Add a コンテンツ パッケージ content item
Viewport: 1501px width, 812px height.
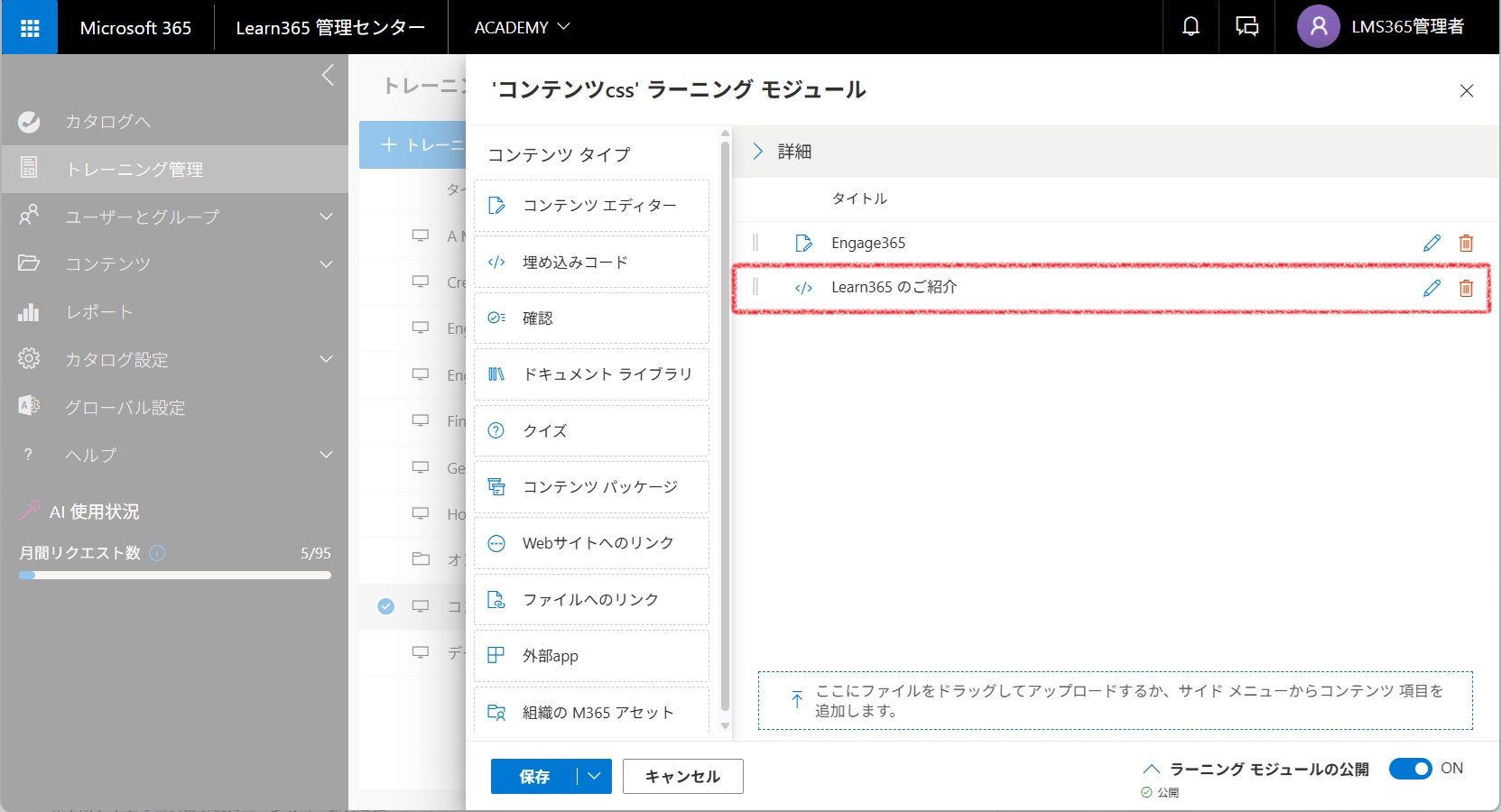pyautogui.click(x=591, y=487)
